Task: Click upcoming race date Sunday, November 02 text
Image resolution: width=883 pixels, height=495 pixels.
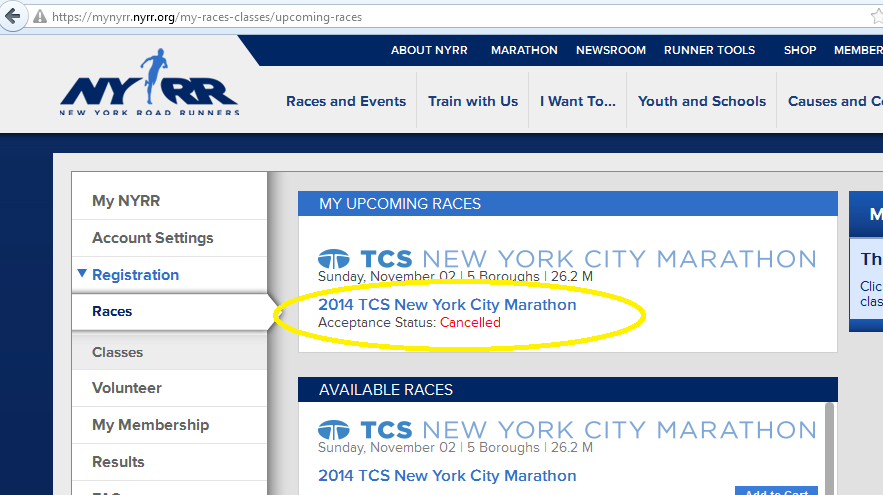Action: click(x=388, y=277)
